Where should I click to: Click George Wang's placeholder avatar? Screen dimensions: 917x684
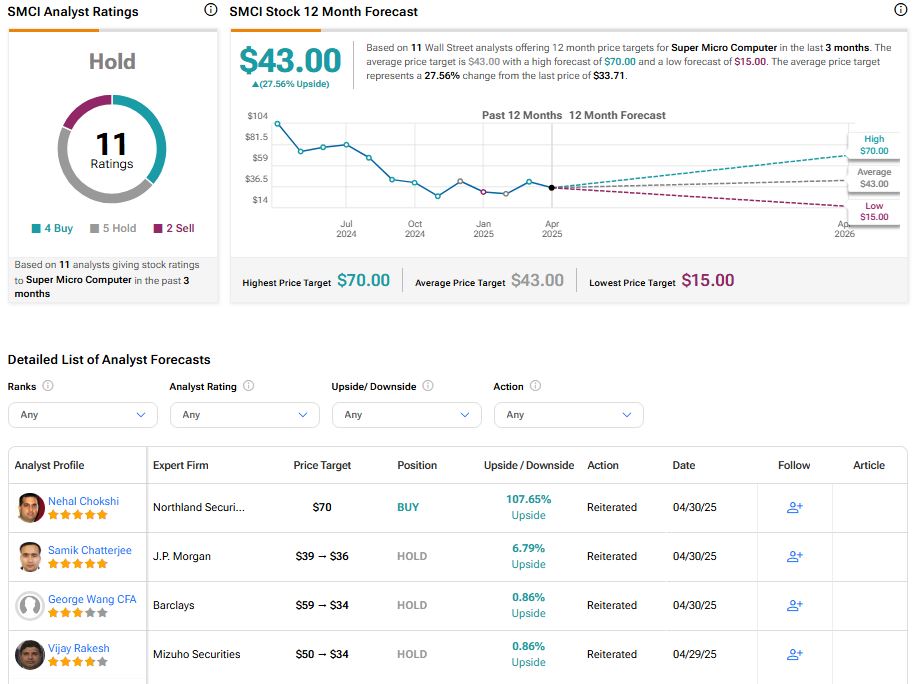(30, 606)
